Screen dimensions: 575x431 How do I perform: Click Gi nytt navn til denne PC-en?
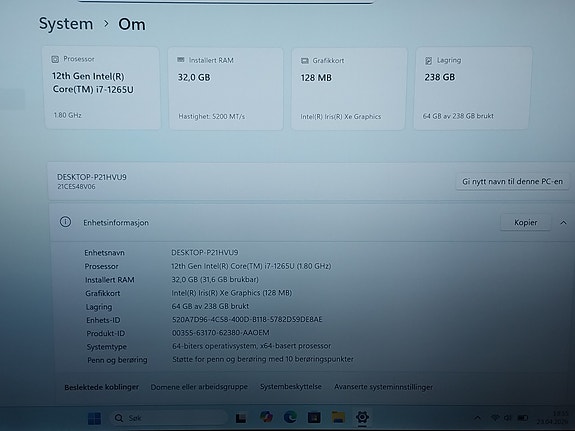[512, 182]
